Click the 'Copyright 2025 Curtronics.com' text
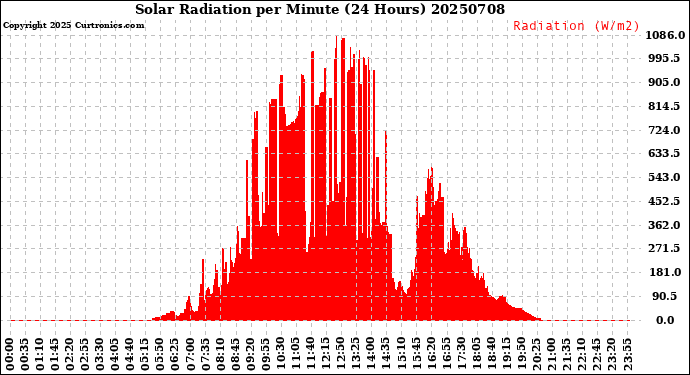 coord(73,26)
